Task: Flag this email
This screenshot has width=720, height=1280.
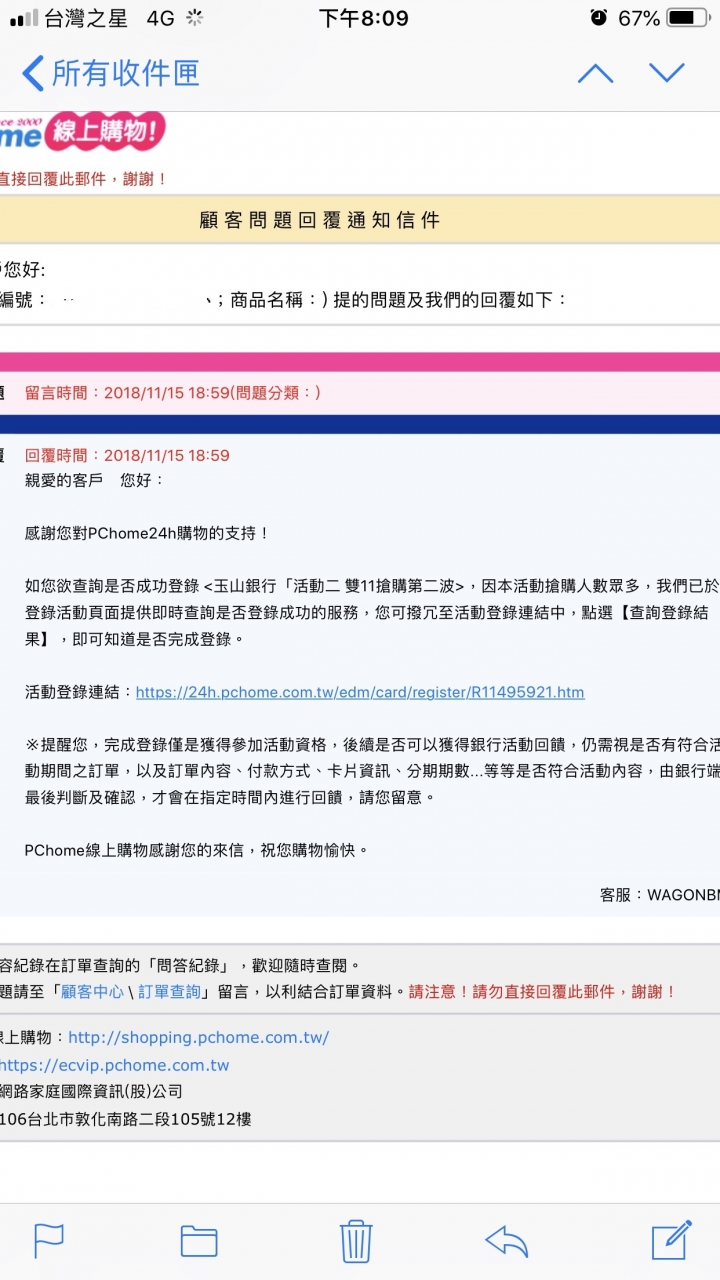Action: (x=49, y=1241)
